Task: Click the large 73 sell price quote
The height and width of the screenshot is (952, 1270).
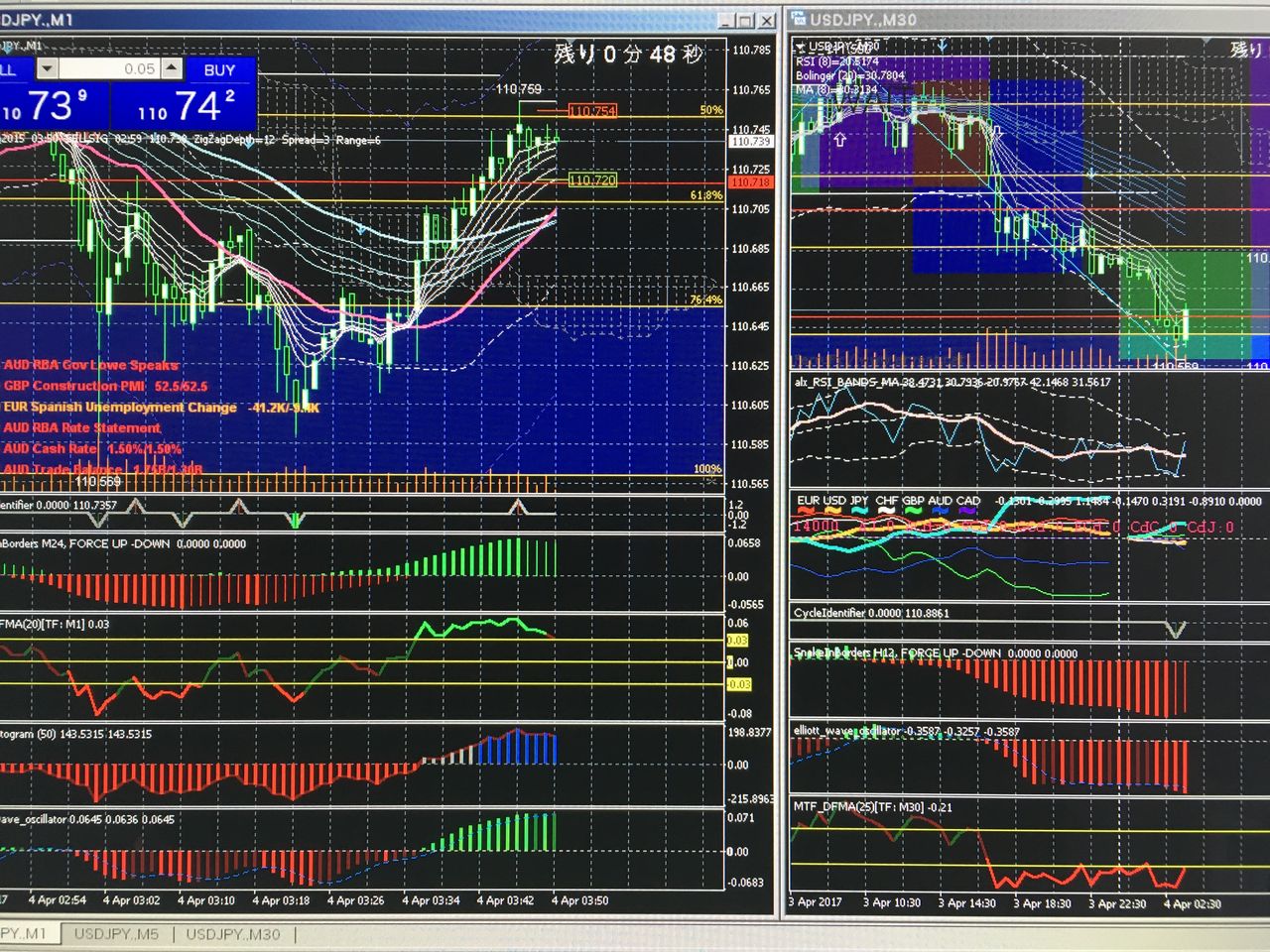Action: (x=48, y=107)
